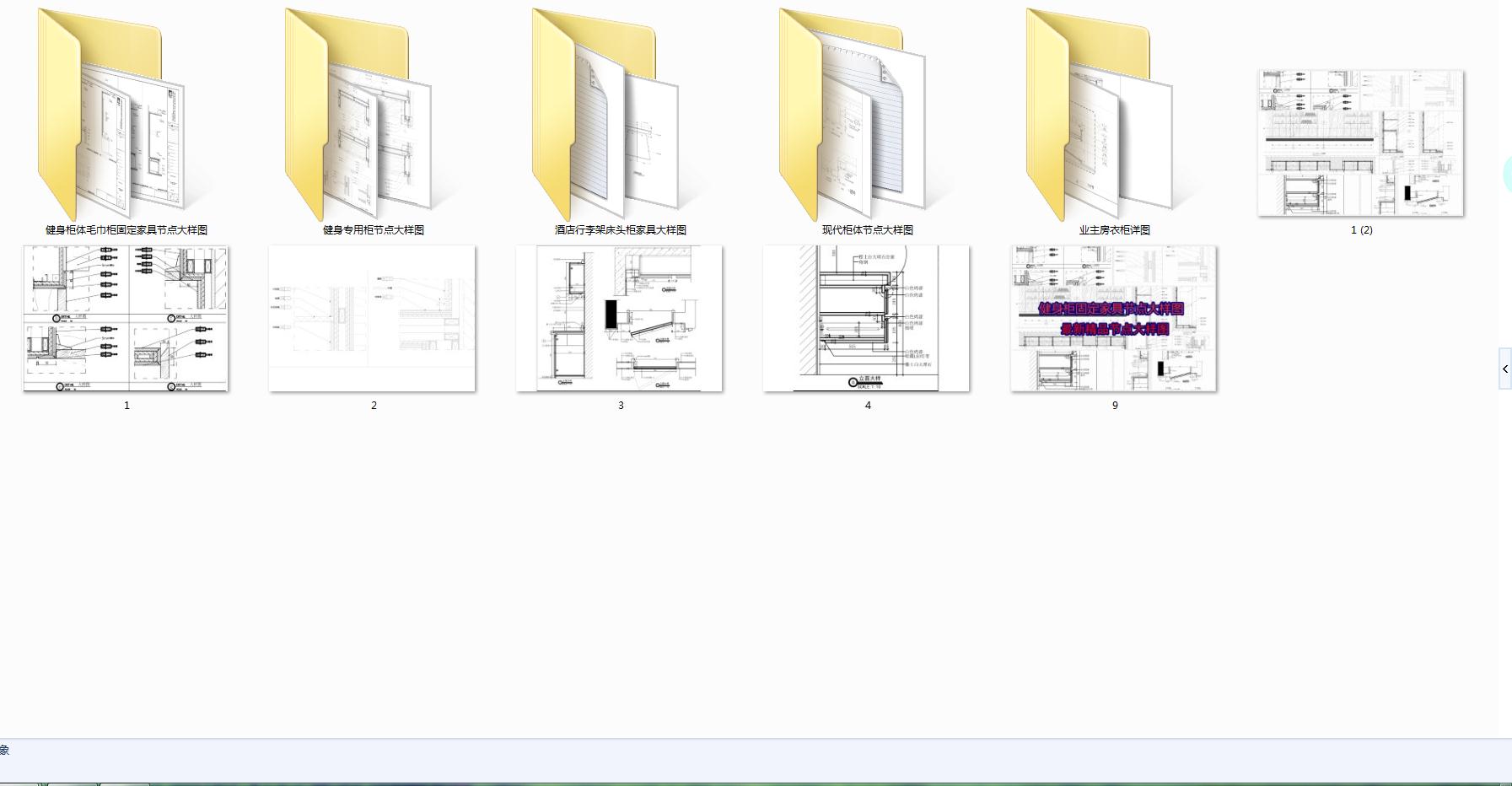Select the image thumbnail named 1 (2)
Image resolution: width=1512 pixels, height=786 pixels.
1361,143
